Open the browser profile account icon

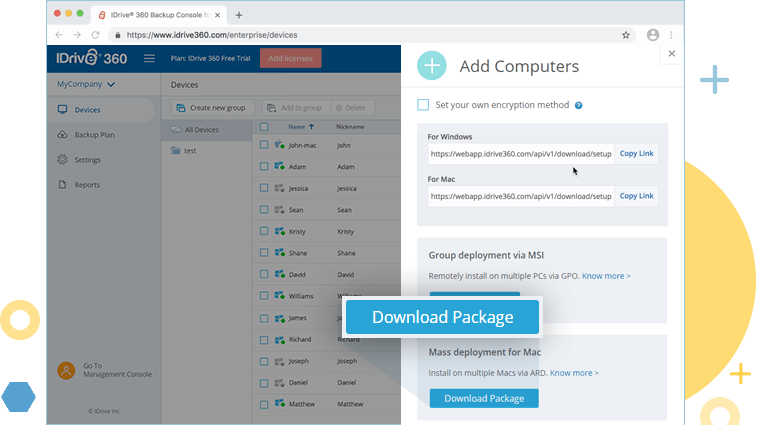click(653, 35)
